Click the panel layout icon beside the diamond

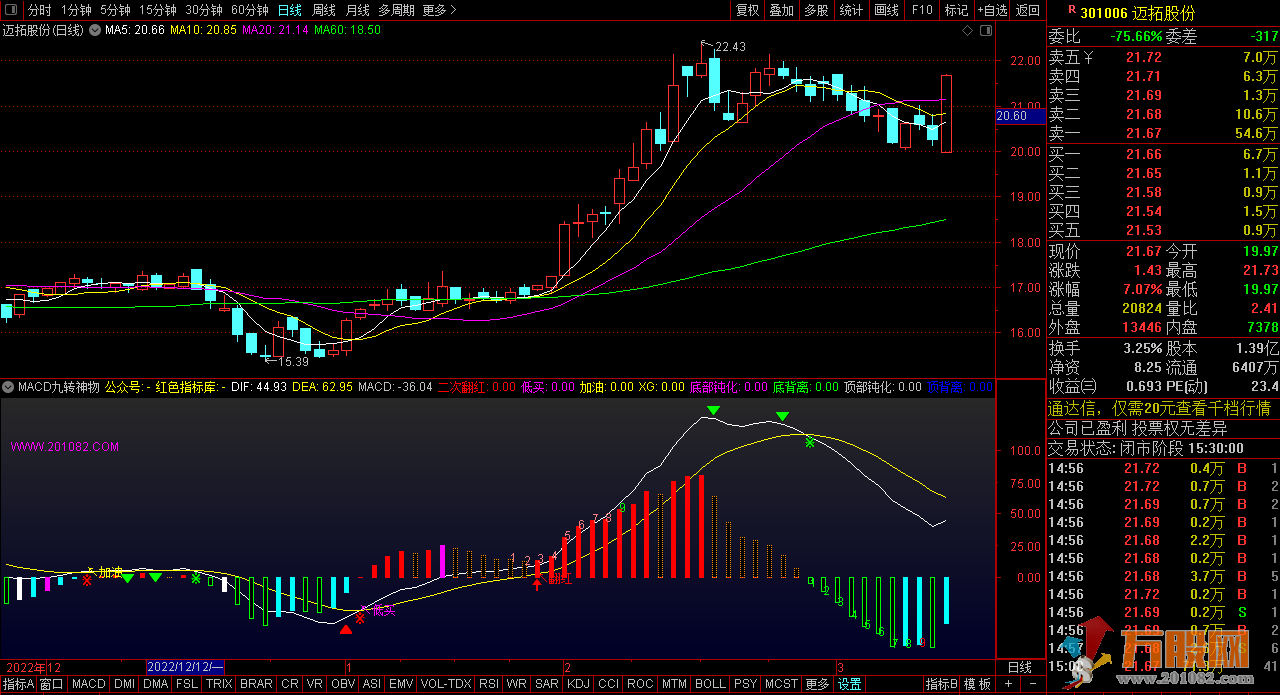point(985,31)
